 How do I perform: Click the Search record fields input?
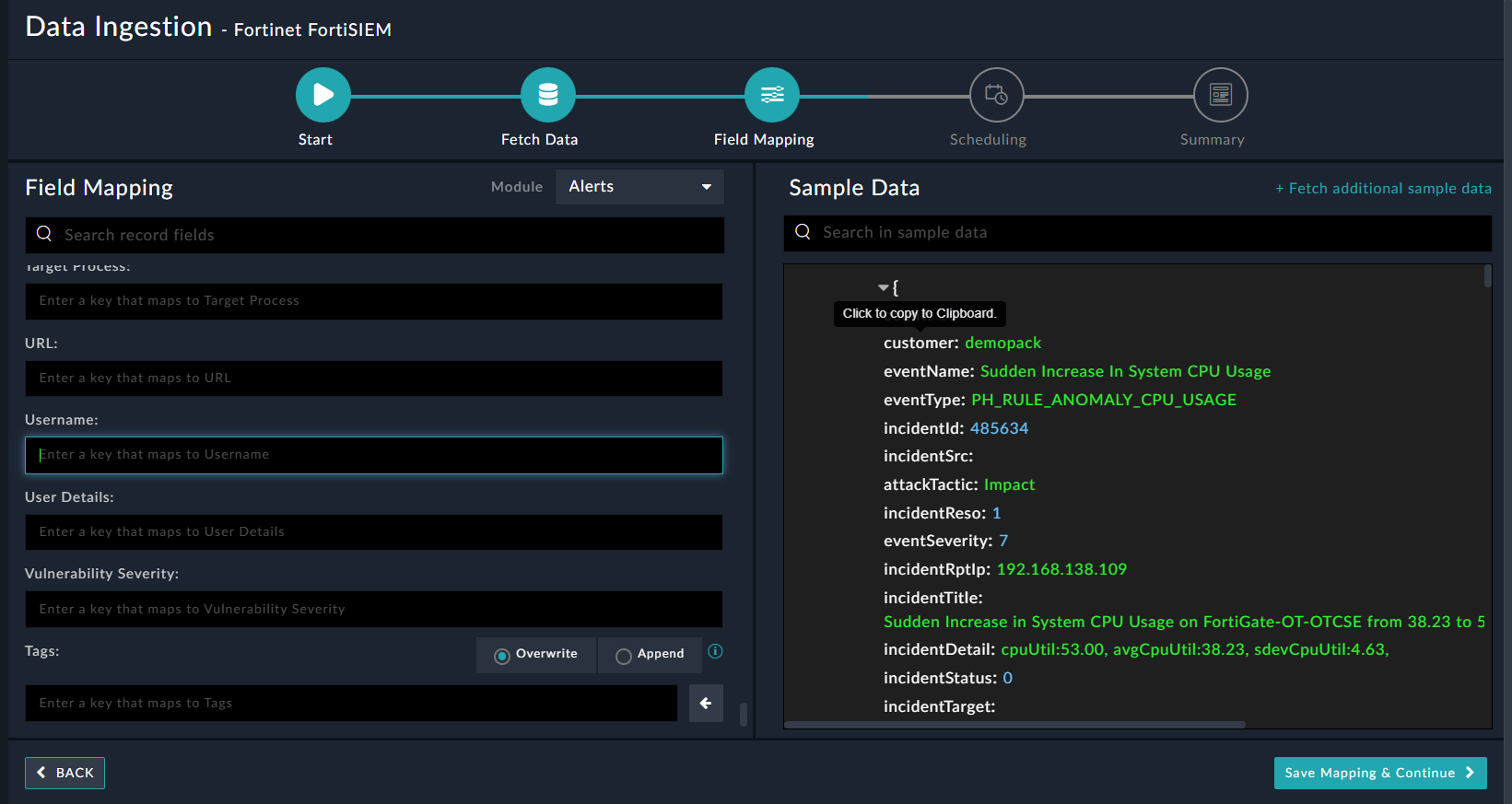[387, 235]
